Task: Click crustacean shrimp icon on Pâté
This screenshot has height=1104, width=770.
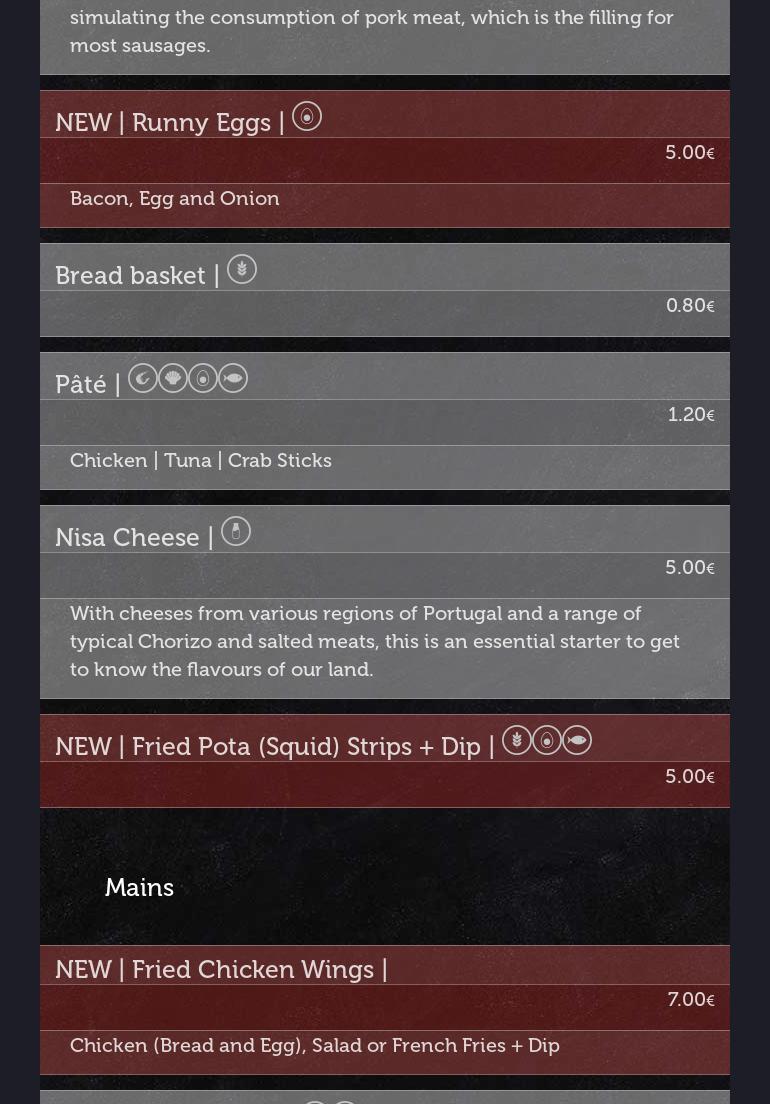Action: coord(143,378)
